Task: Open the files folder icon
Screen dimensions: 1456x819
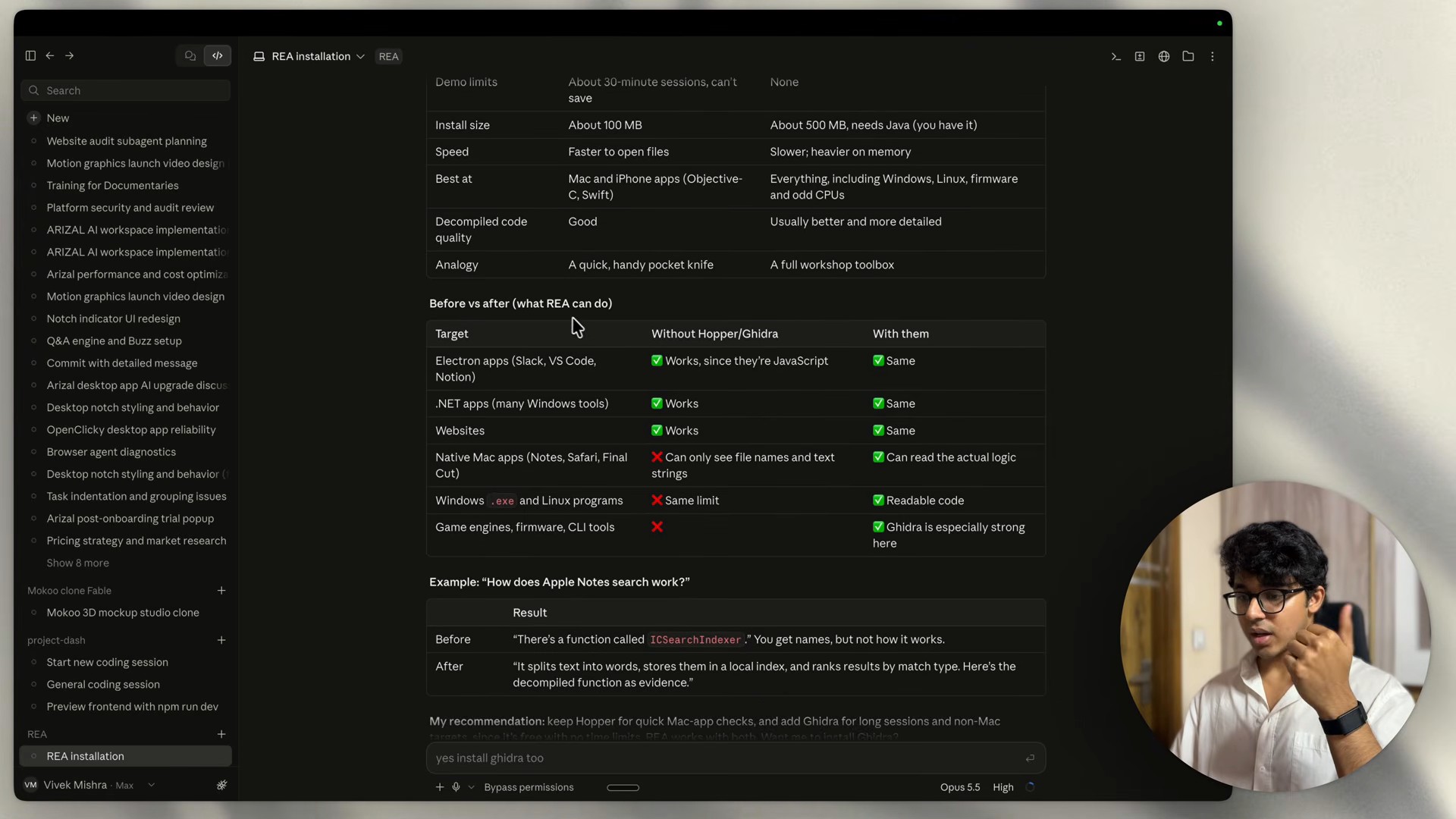Action: tap(1188, 56)
